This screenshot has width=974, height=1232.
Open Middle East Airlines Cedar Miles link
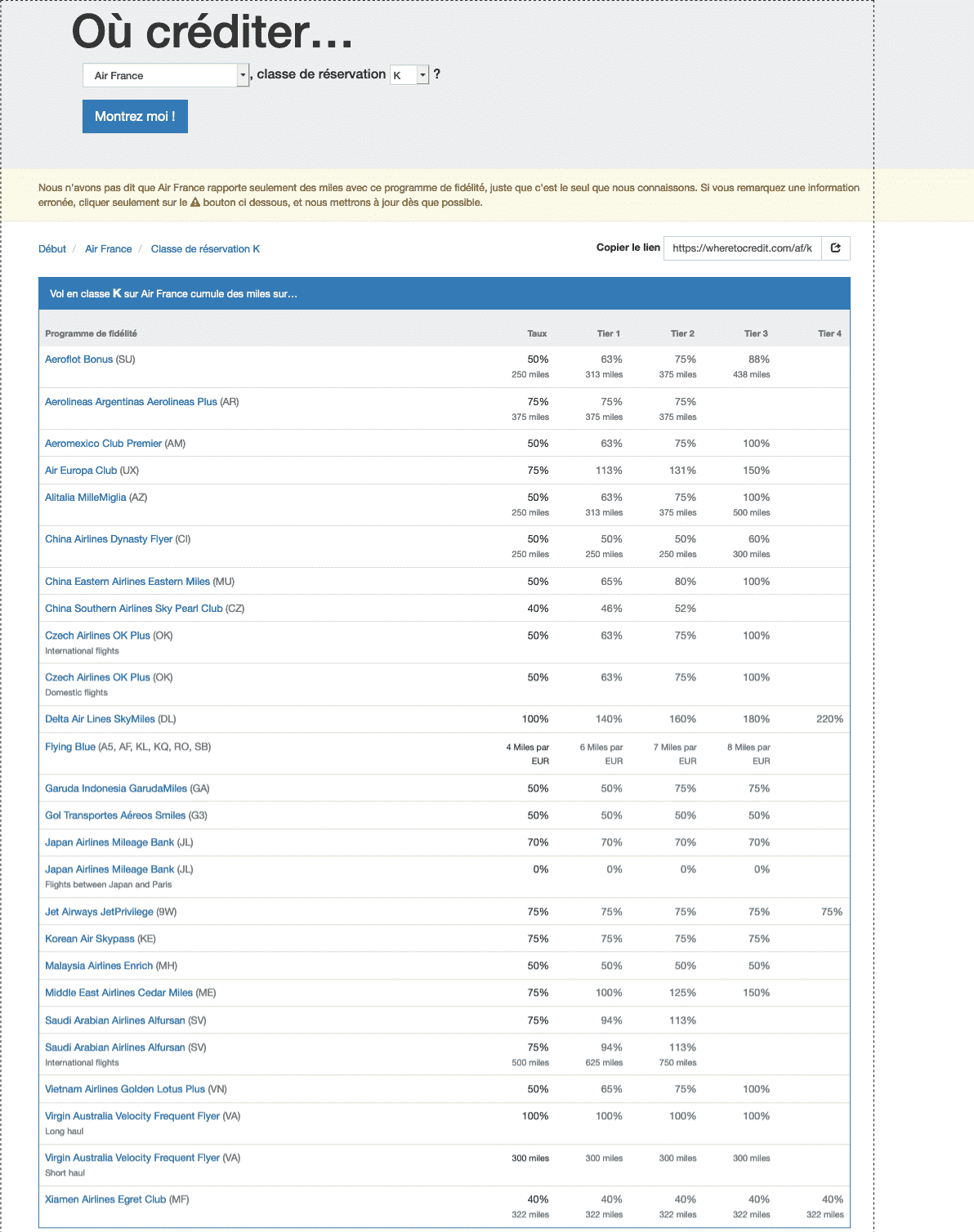(118, 993)
